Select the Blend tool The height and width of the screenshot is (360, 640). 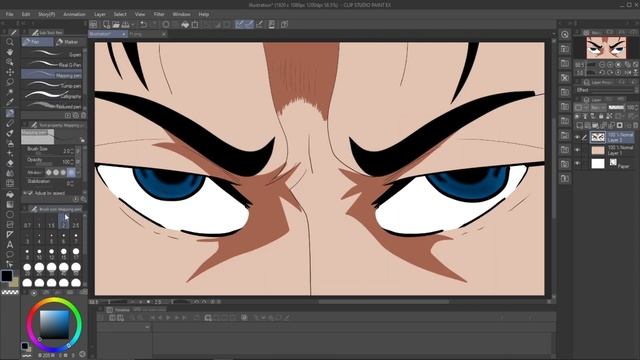10,173
